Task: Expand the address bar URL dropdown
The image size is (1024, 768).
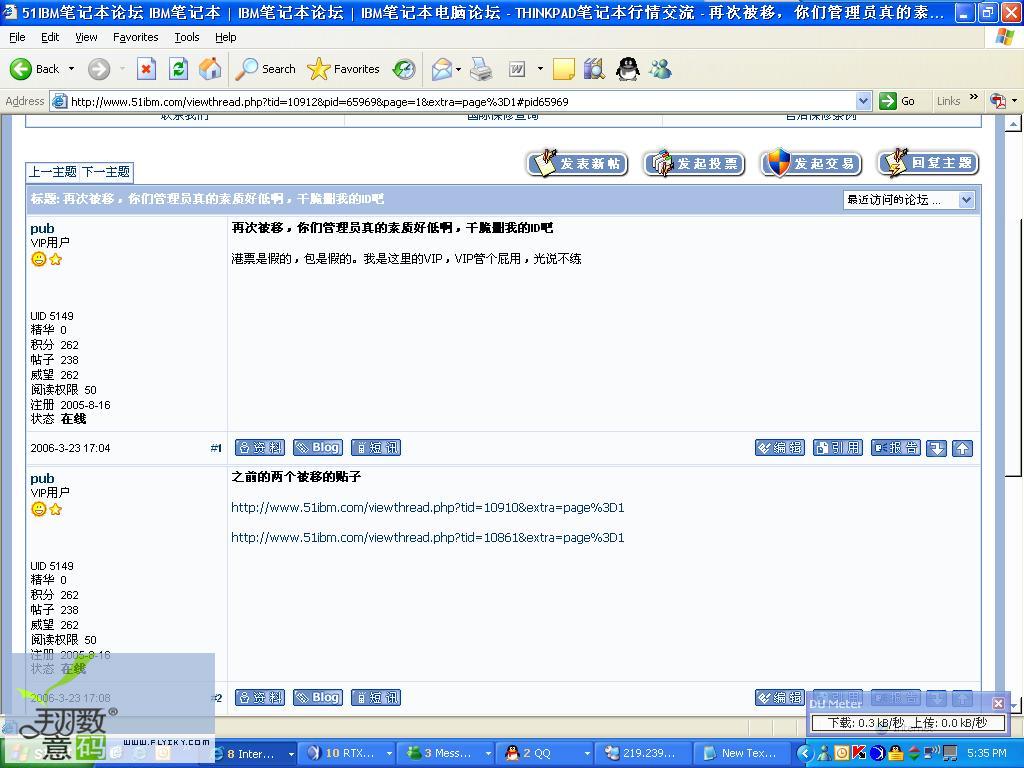Action: (x=863, y=101)
